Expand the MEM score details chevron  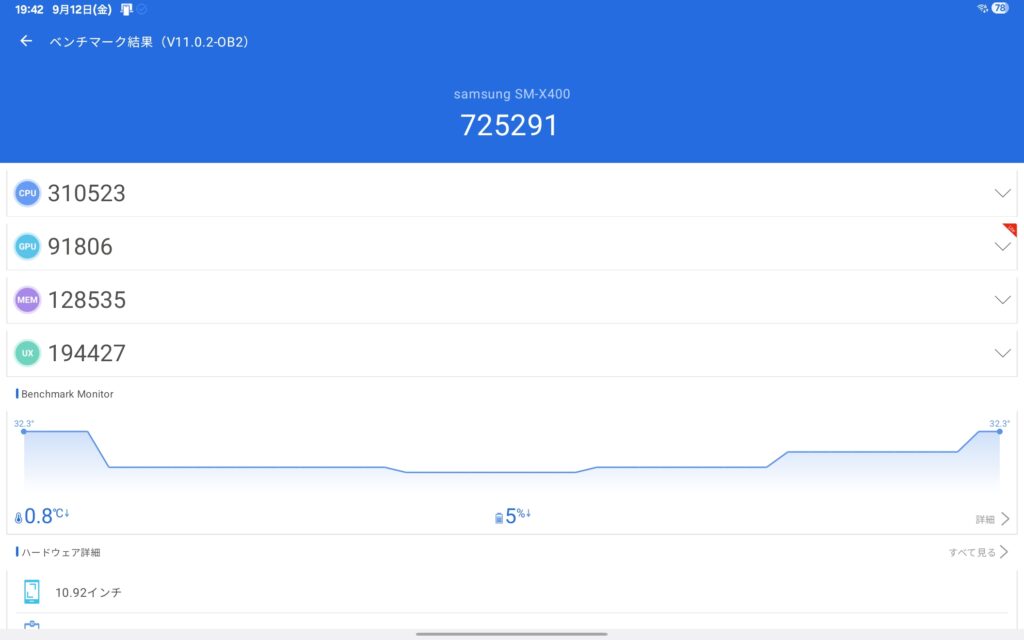(1002, 300)
